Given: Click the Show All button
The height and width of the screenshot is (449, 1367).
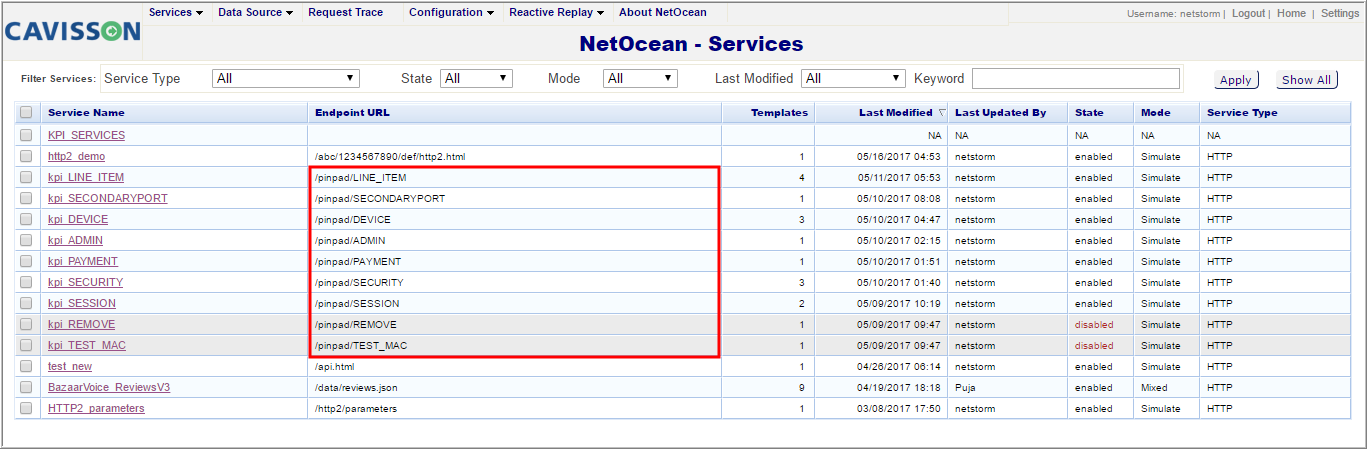Looking at the screenshot, I should tap(1306, 80).
